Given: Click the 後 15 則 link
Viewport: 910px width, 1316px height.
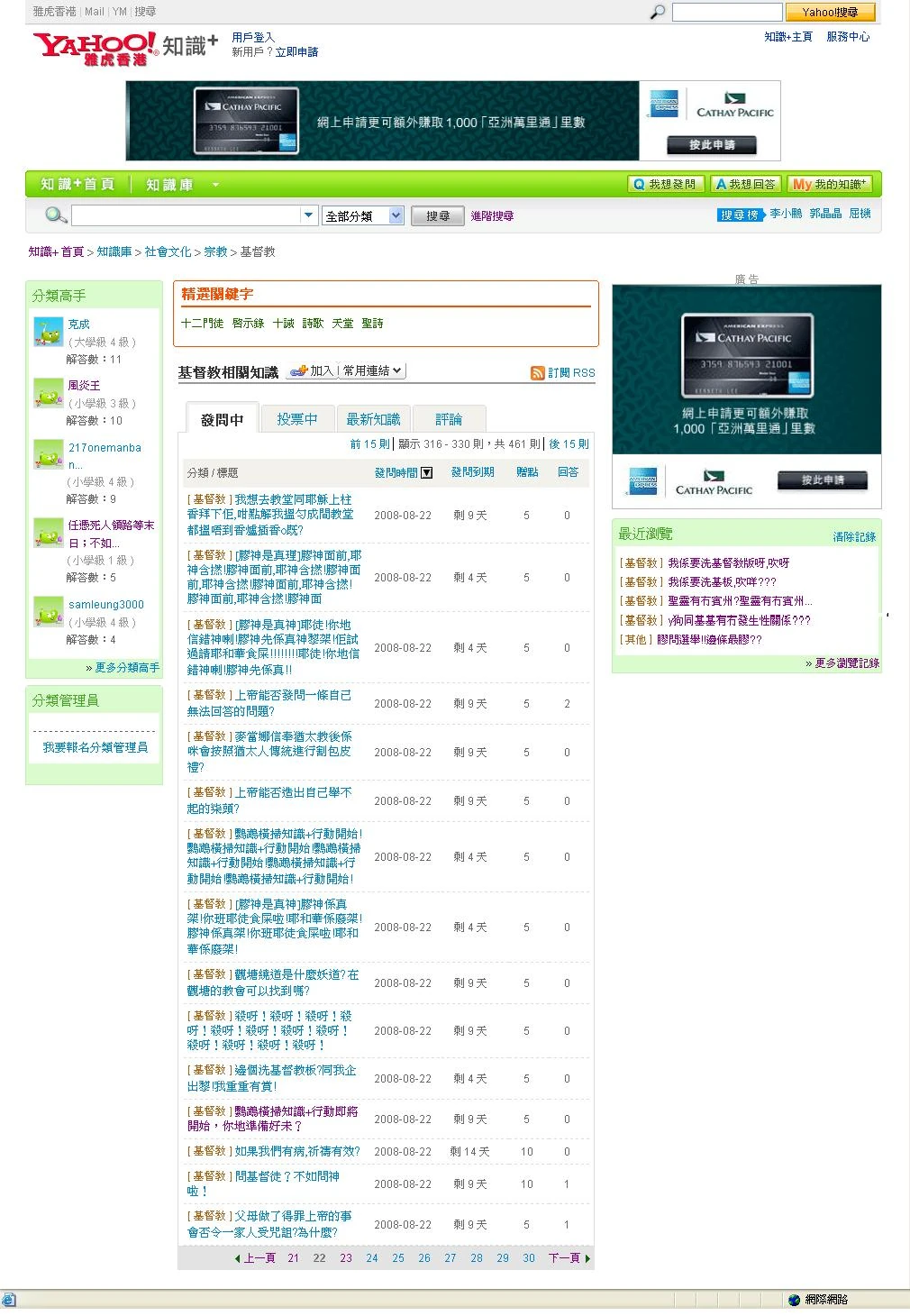Looking at the screenshot, I should click(x=569, y=443).
